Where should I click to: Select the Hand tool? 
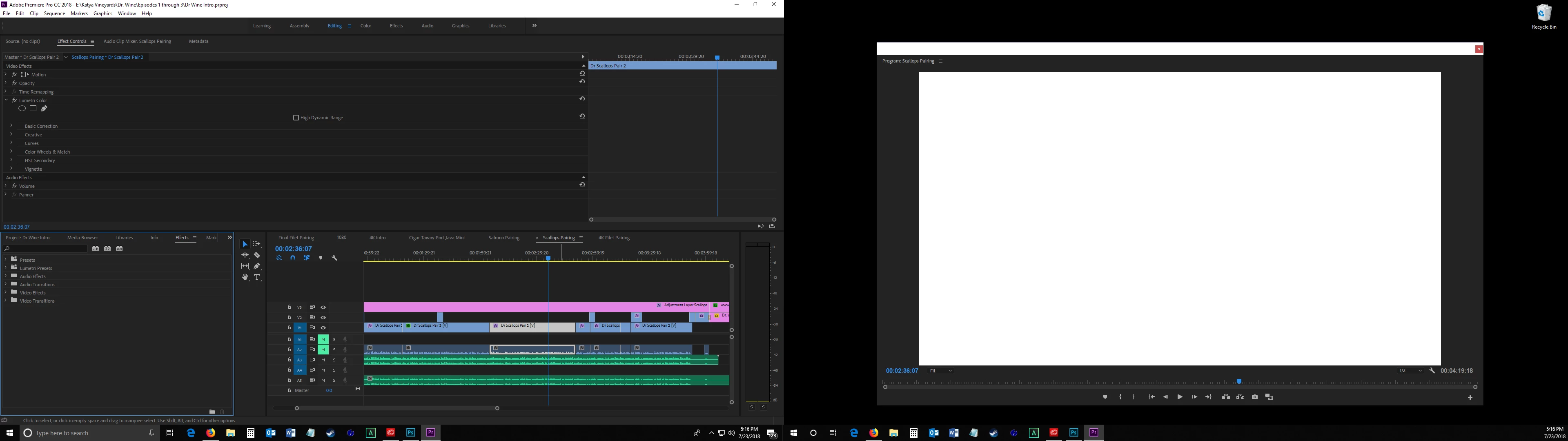point(245,277)
